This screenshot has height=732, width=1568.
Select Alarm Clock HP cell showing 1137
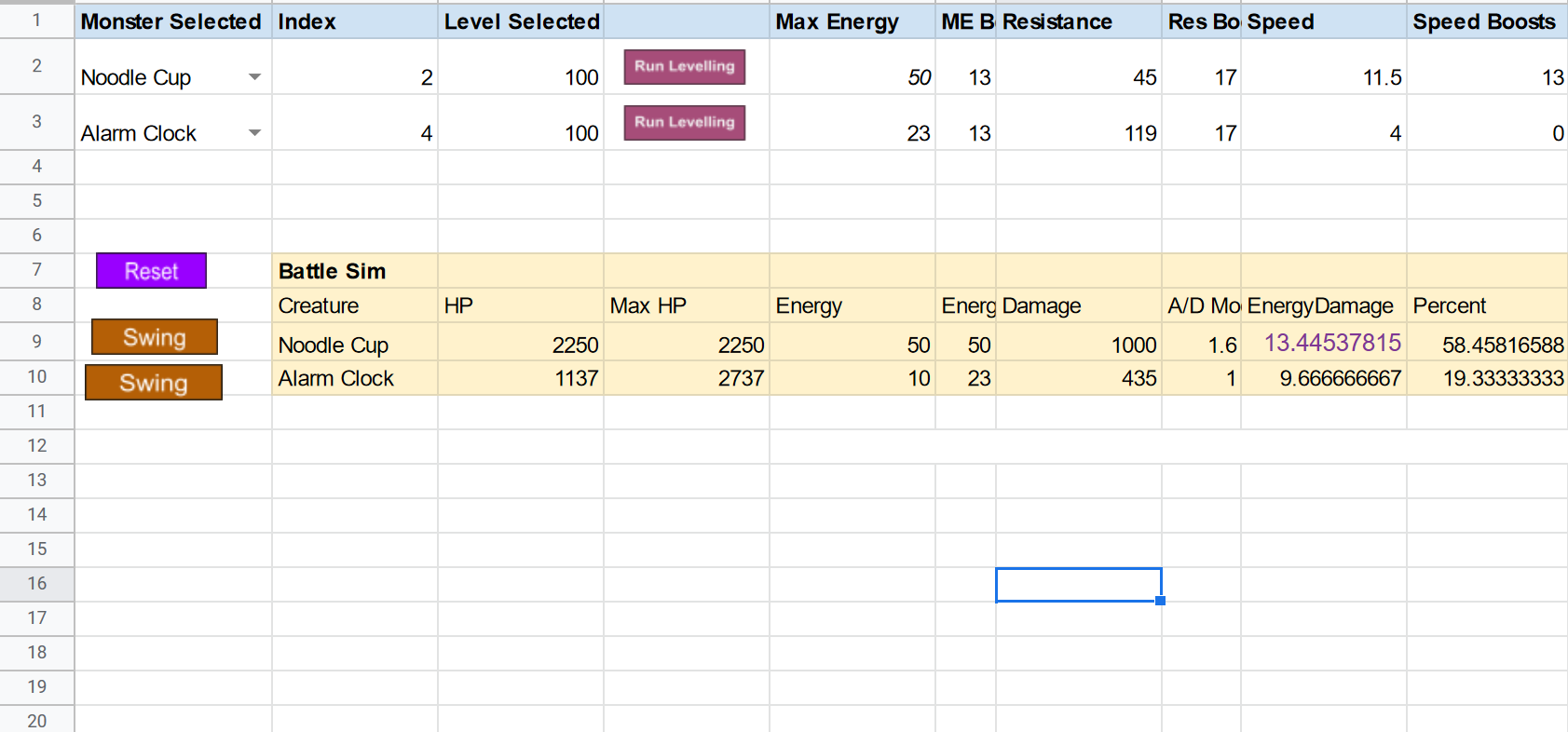tap(521, 378)
